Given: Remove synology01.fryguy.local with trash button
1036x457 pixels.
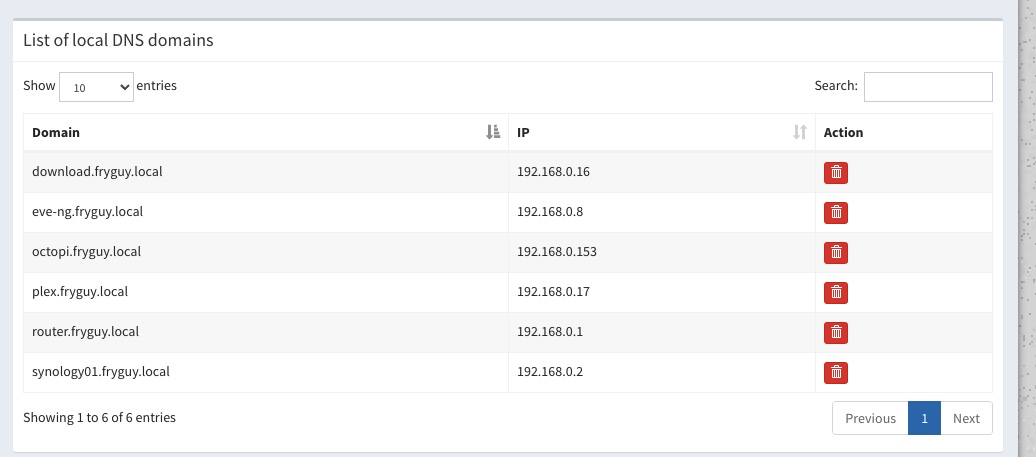Looking at the screenshot, I should (836, 372).
